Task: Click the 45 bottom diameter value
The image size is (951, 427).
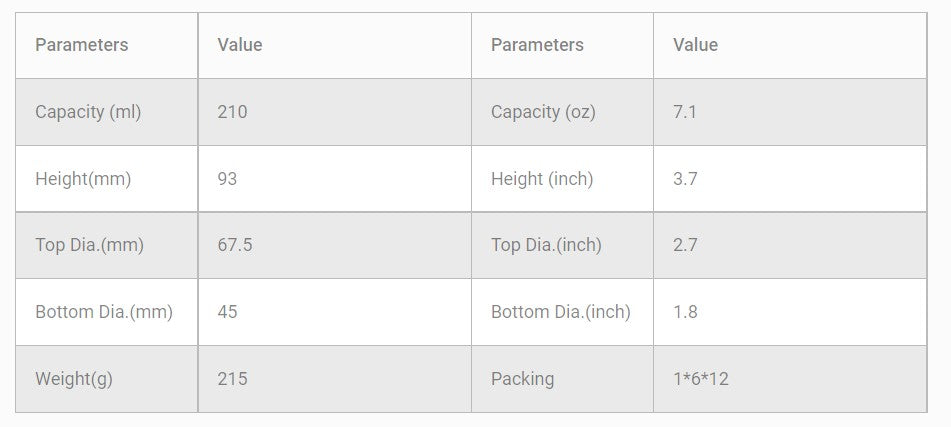Action: click(227, 312)
